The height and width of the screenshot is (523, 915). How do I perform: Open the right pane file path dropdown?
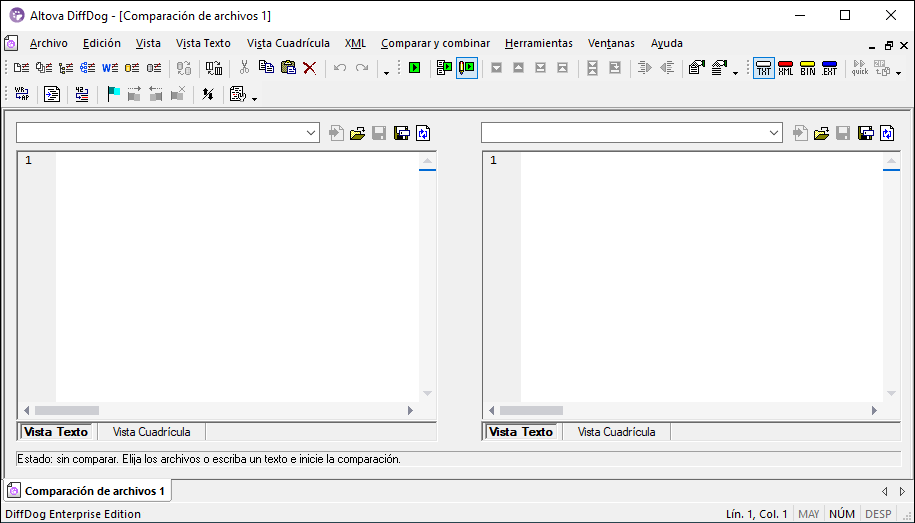774,133
